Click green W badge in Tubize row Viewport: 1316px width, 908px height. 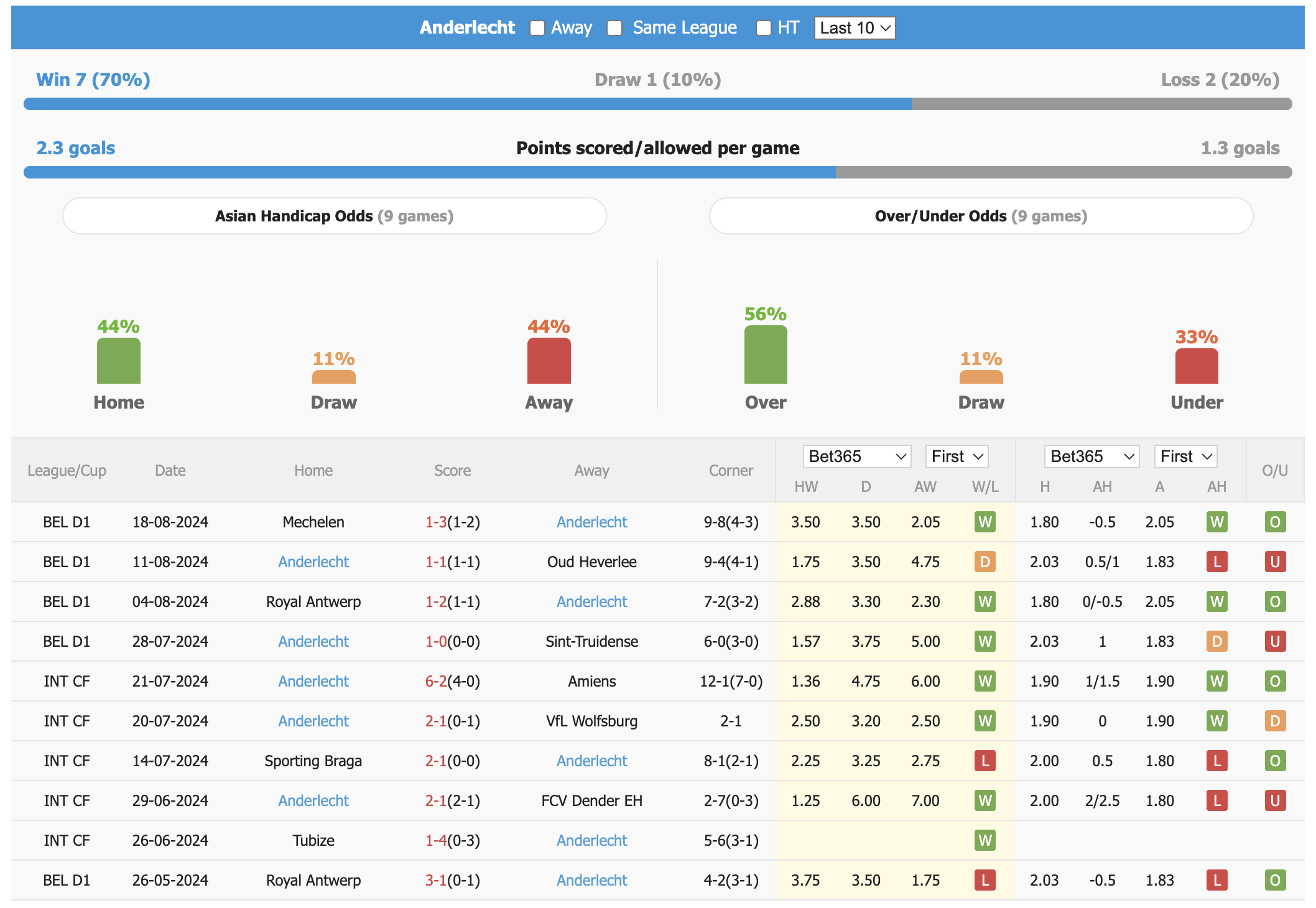pos(985,840)
